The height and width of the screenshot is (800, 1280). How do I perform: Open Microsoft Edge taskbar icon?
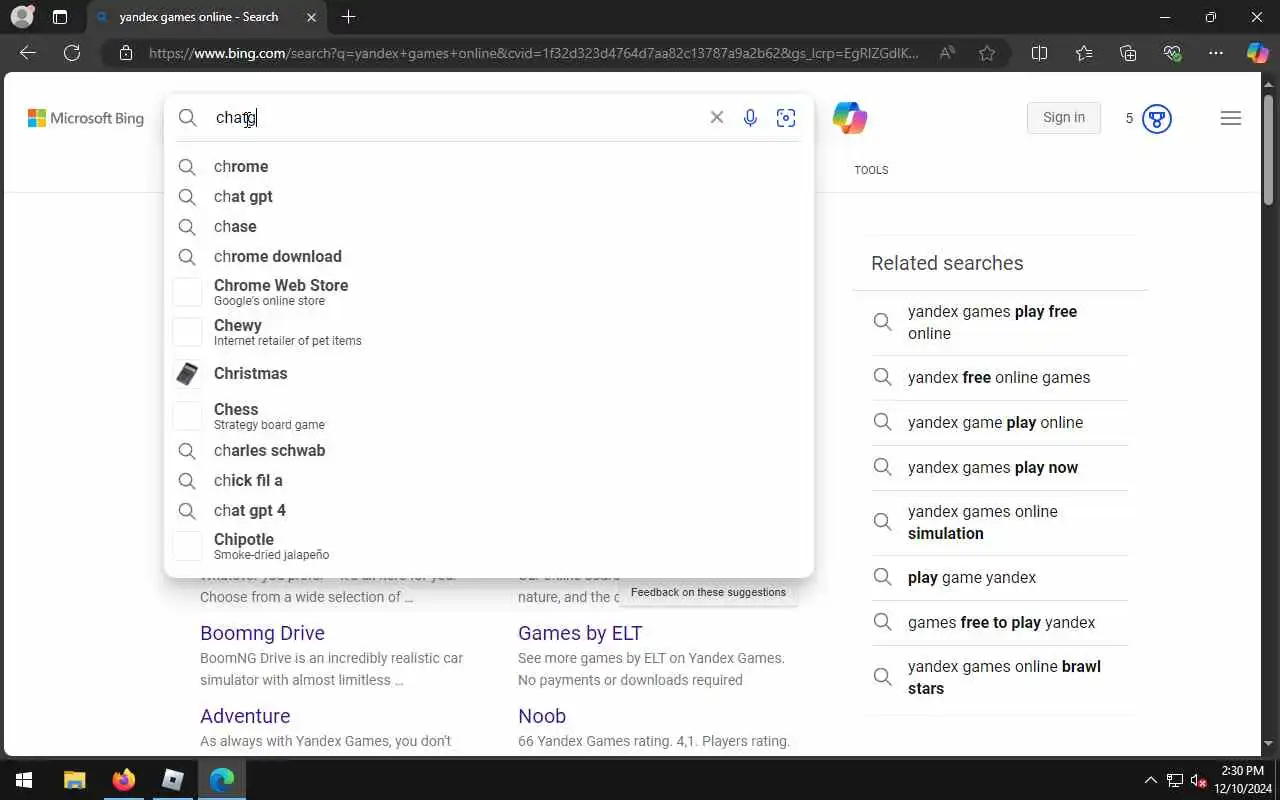pyautogui.click(x=222, y=780)
